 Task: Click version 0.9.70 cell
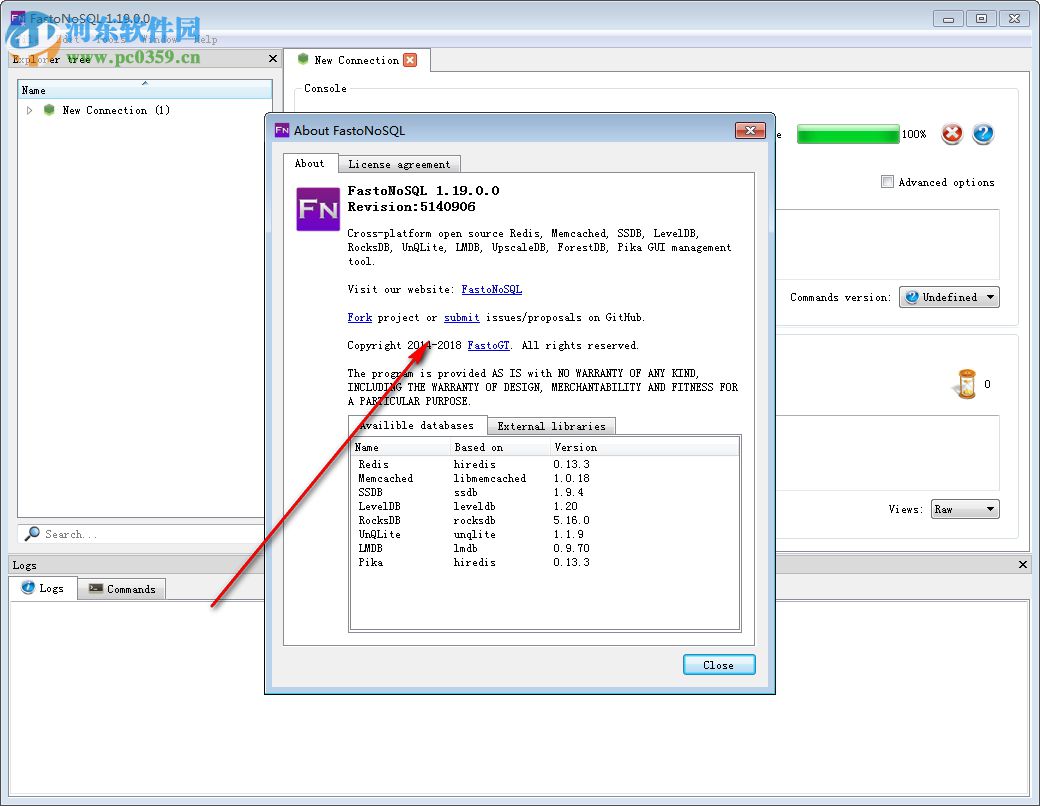571,548
